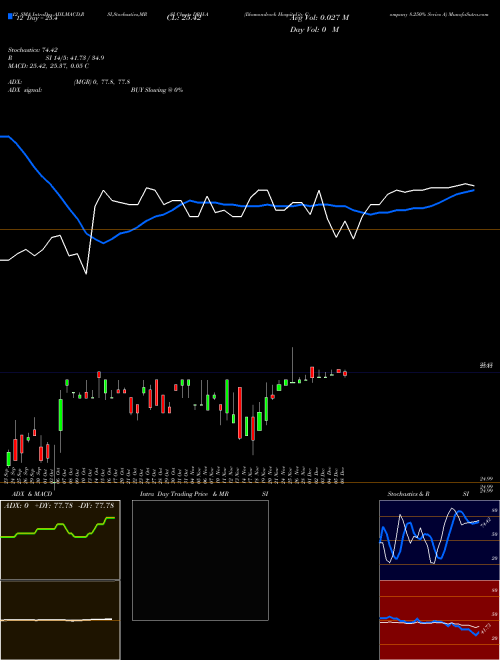This screenshot has width=500, height=660.
Task: Select the 'MACD: 25.42, 25.37, 0.05 C' line
Action: click(48, 66)
